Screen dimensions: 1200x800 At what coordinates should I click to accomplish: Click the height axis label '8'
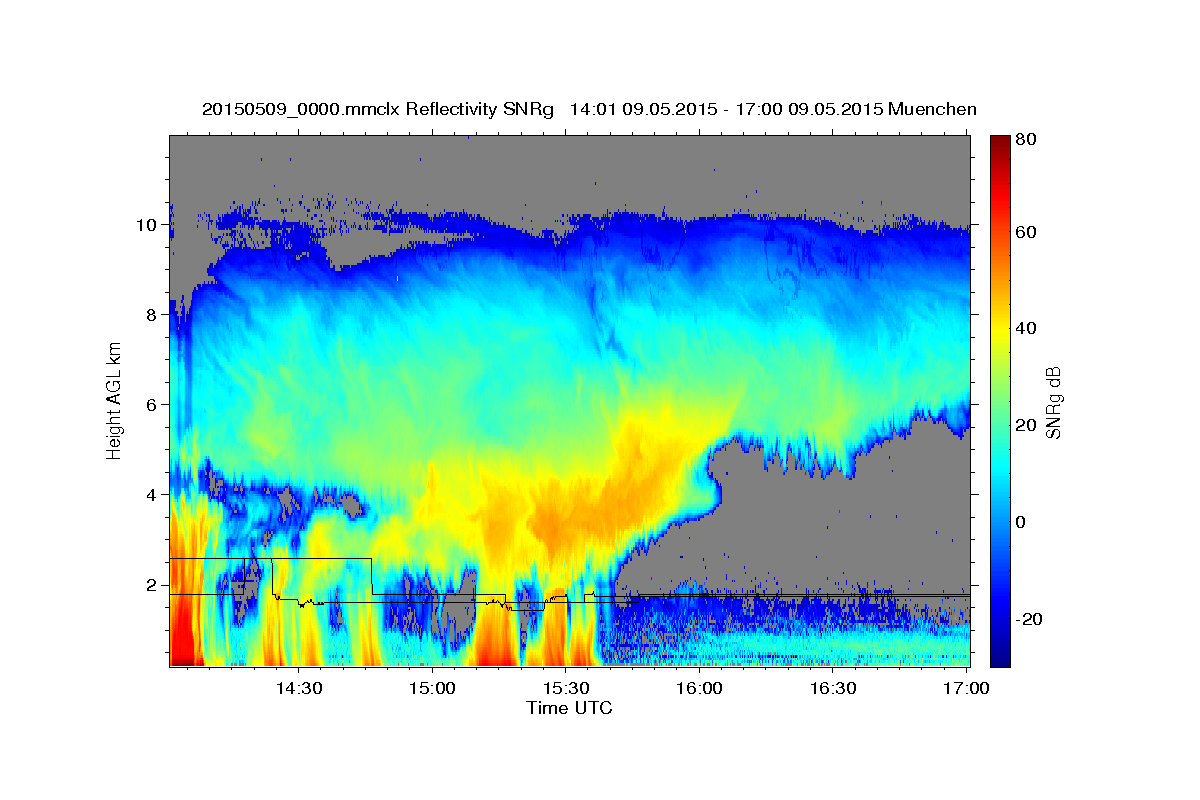click(152, 315)
